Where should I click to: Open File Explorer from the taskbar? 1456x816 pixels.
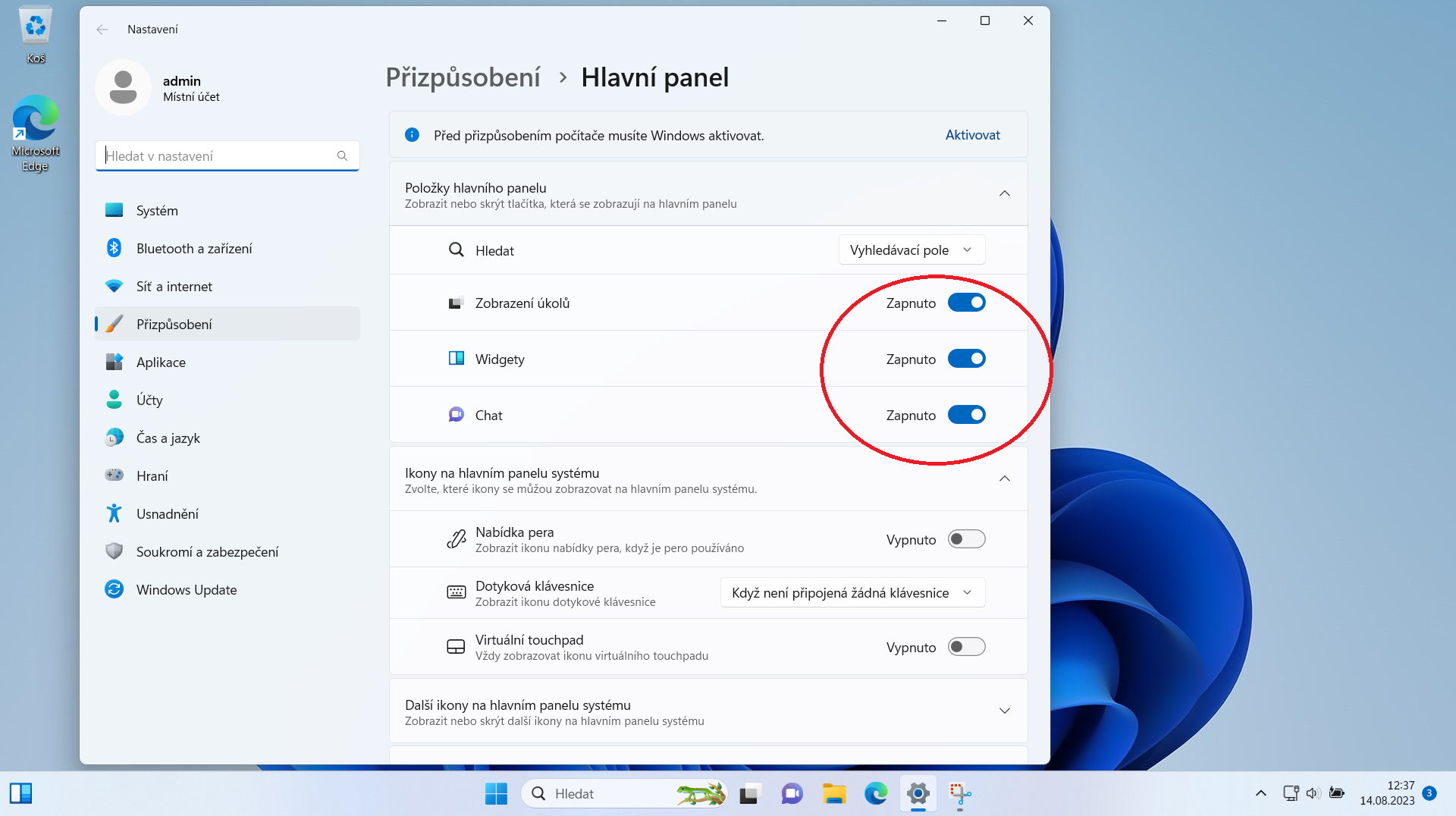[x=834, y=793]
